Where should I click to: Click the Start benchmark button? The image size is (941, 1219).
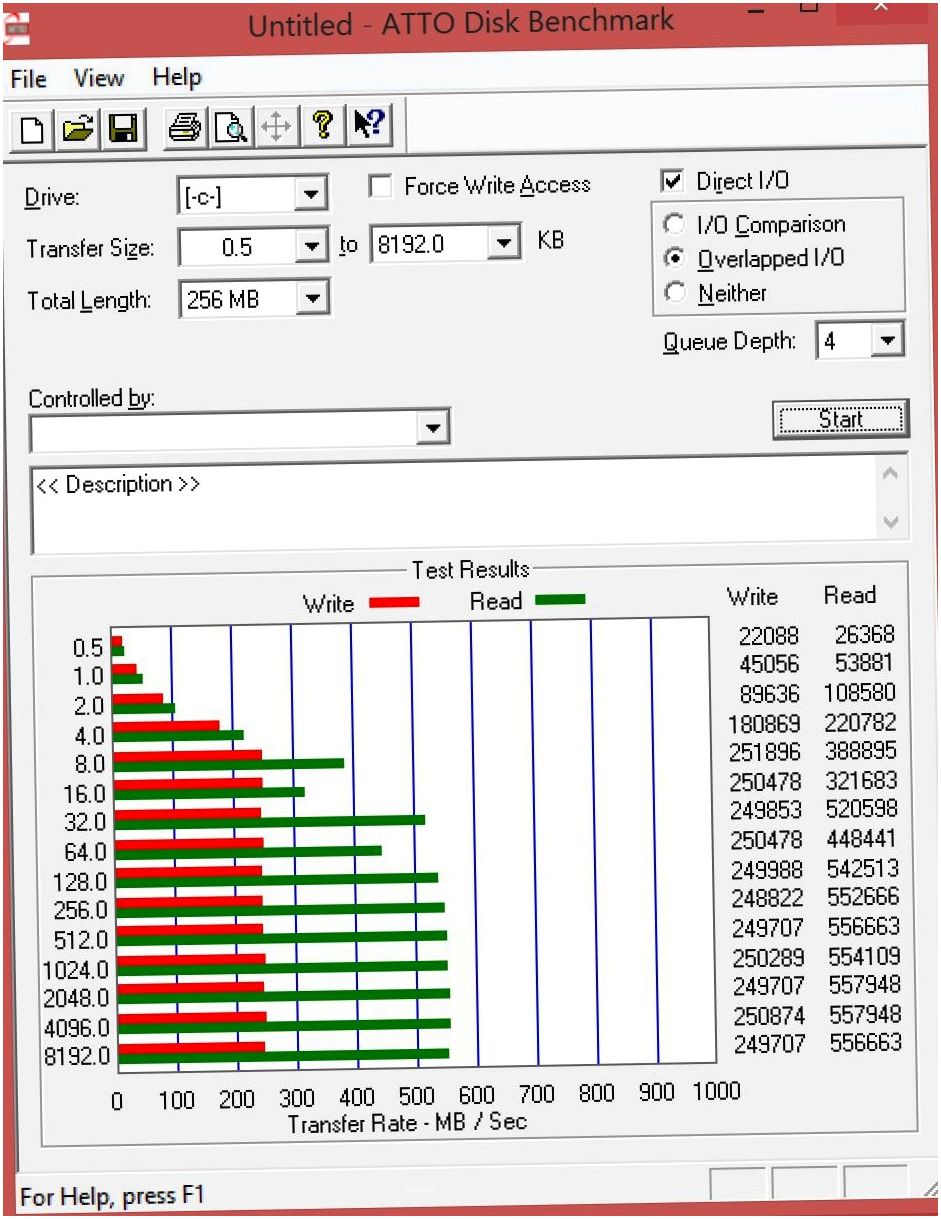[841, 419]
